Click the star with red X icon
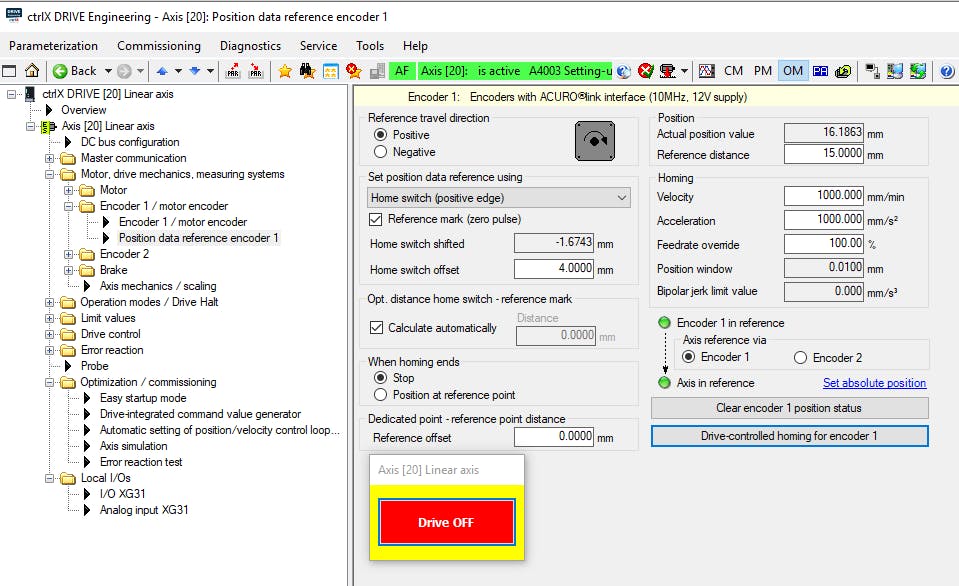The image size is (959, 586). pyautogui.click(x=354, y=71)
